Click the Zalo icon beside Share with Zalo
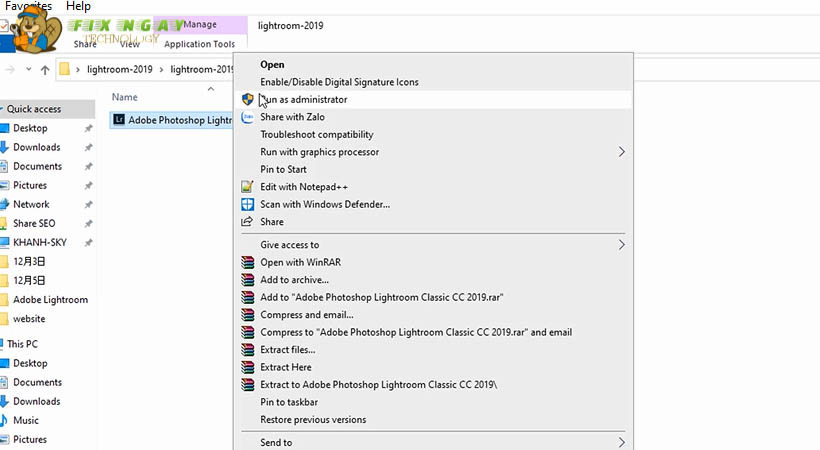820x450 pixels. coord(248,117)
